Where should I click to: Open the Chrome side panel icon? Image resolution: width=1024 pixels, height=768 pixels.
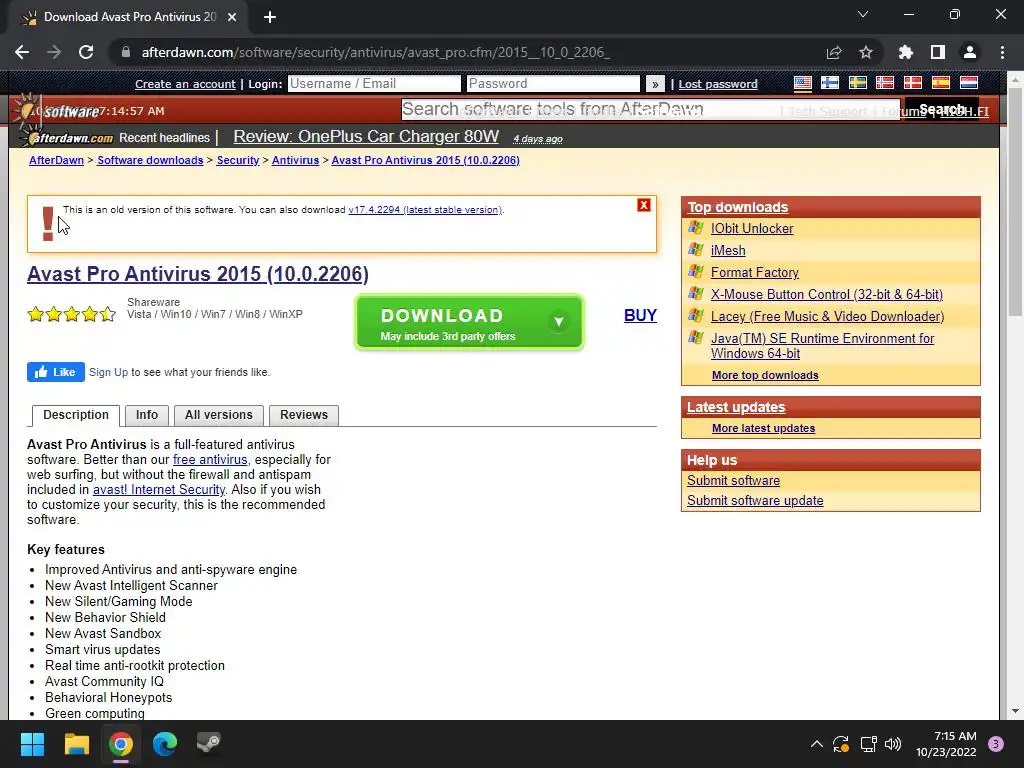coord(938,52)
